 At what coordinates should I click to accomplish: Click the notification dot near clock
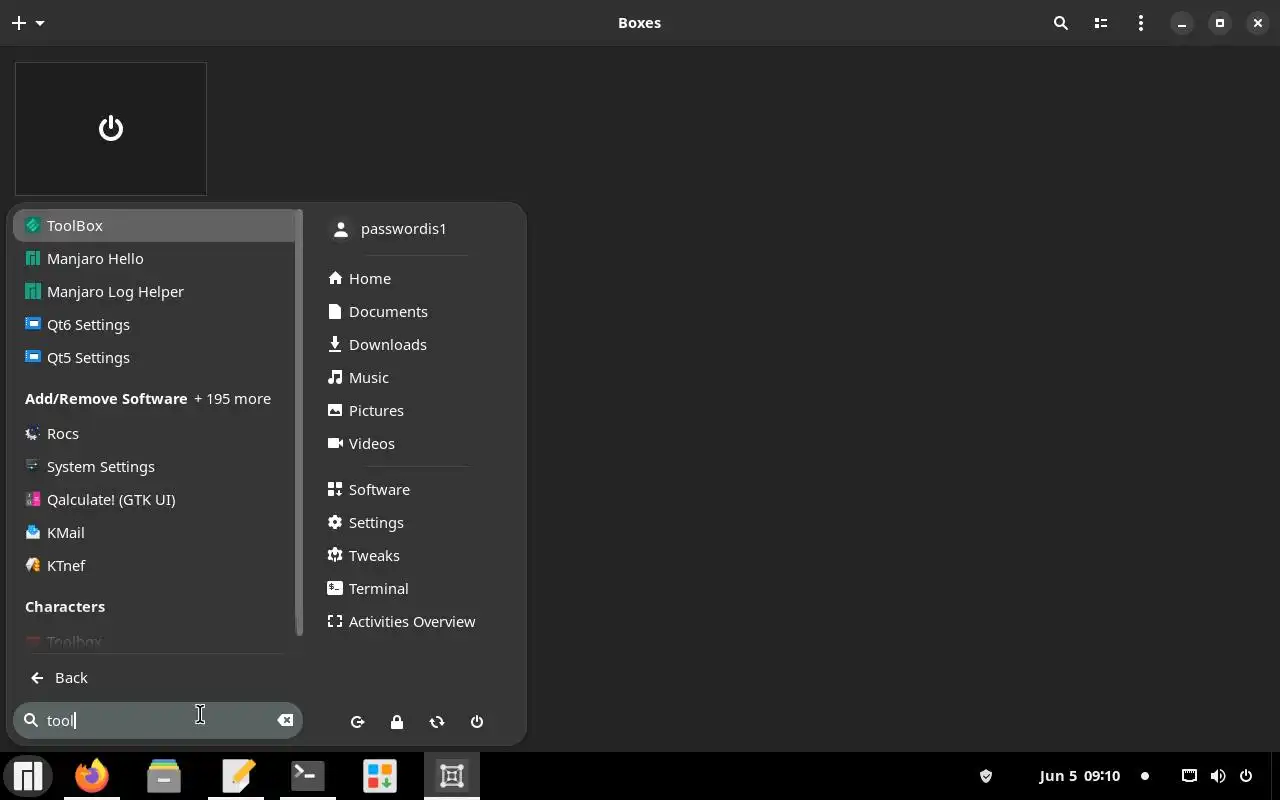(x=1145, y=776)
